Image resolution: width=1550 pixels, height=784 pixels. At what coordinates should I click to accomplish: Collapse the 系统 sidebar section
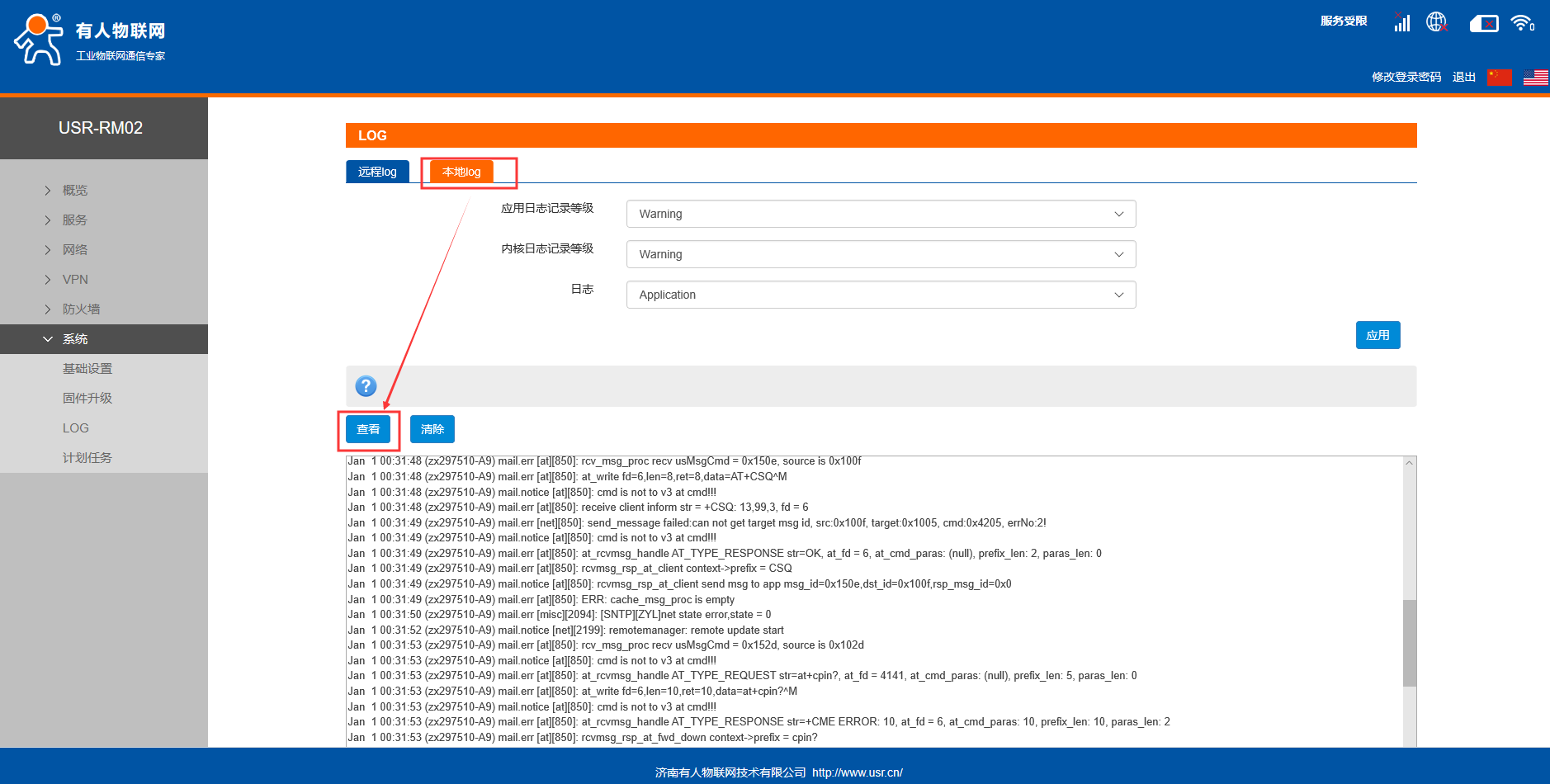75,339
